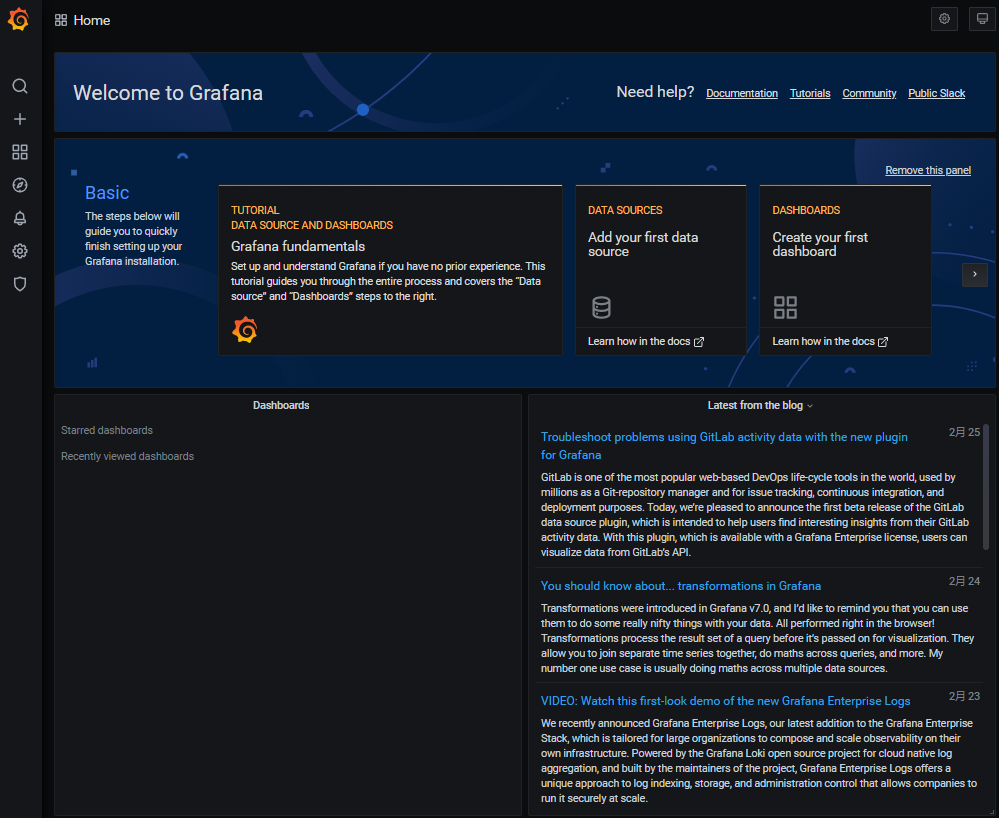Open the Grafana fundamentals tutorial card
The image size is (999, 818).
tap(390, 270)
